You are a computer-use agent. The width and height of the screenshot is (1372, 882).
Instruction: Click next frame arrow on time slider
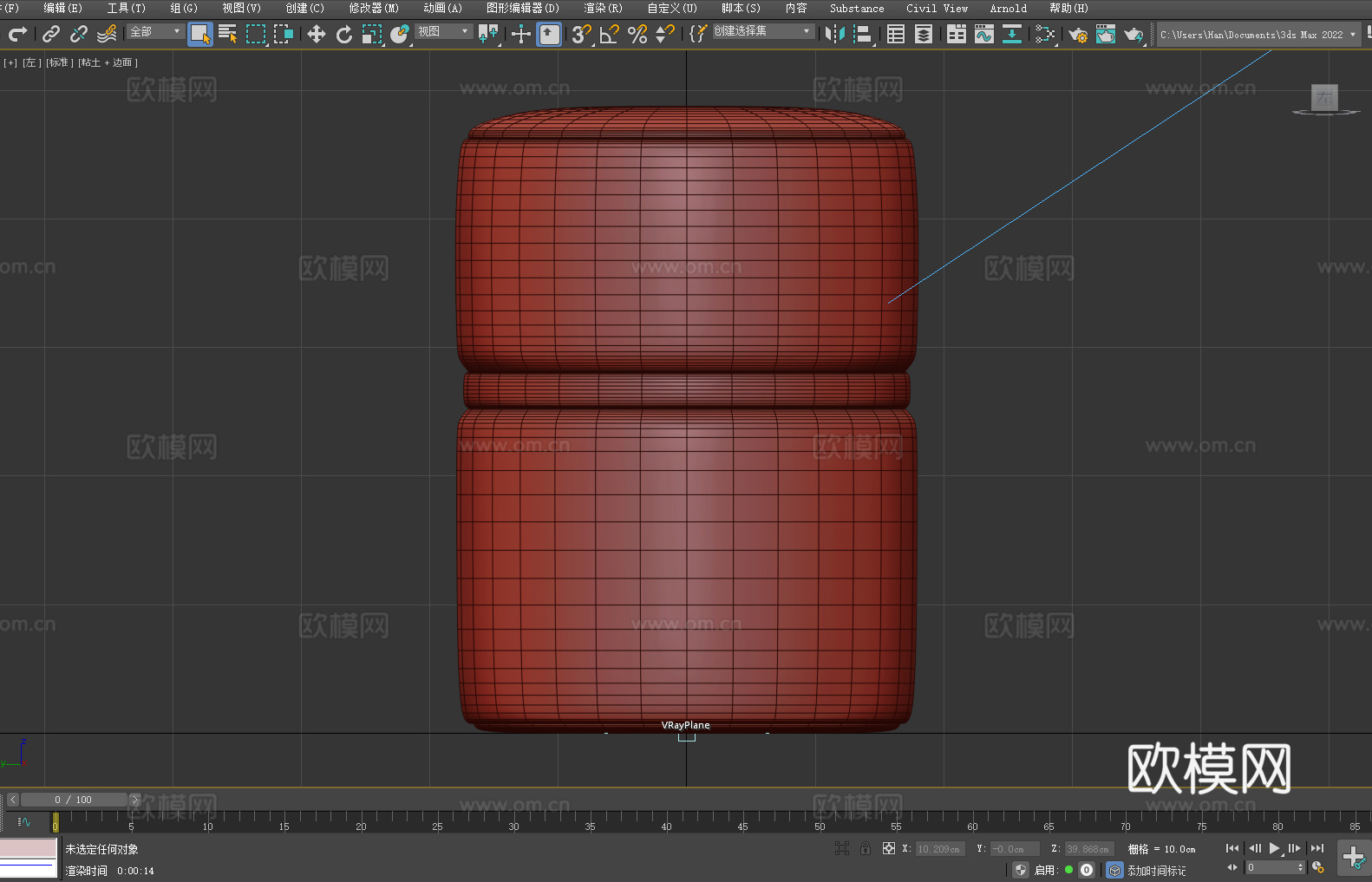tap(134, 800)
